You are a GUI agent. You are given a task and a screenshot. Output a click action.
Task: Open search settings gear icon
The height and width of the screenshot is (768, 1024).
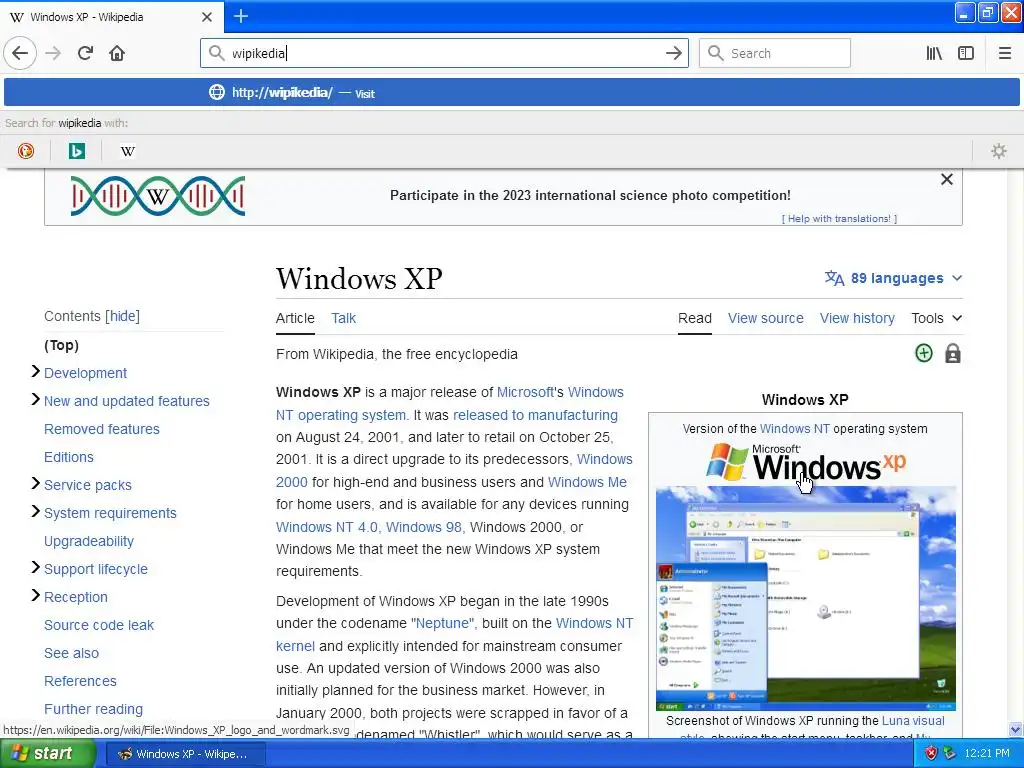pyautogui.click(x=999, y=152)
